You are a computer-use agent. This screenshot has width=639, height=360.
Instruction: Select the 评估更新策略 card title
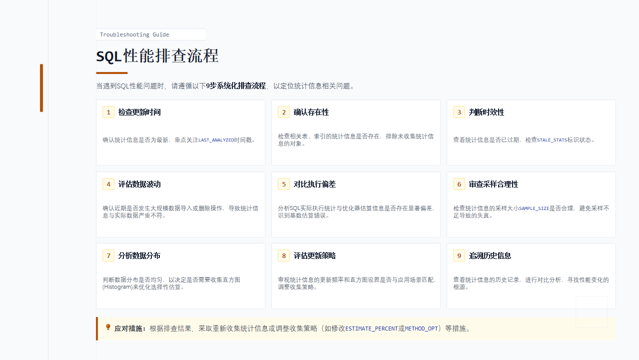315,256
